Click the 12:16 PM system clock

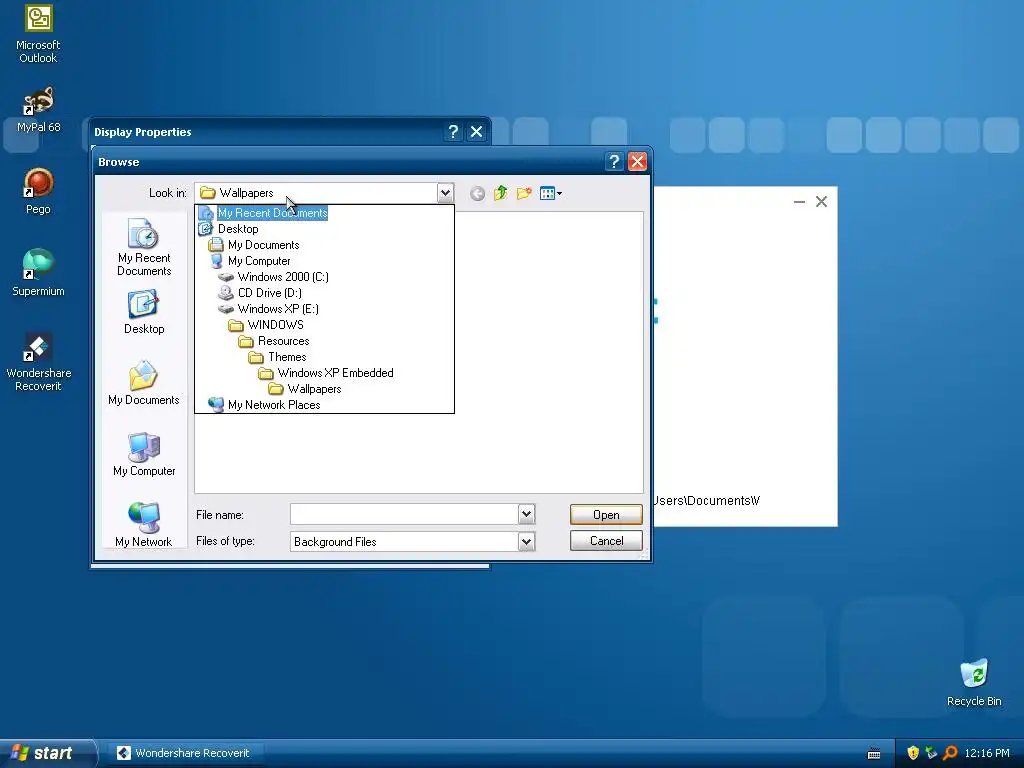(987, 753)
